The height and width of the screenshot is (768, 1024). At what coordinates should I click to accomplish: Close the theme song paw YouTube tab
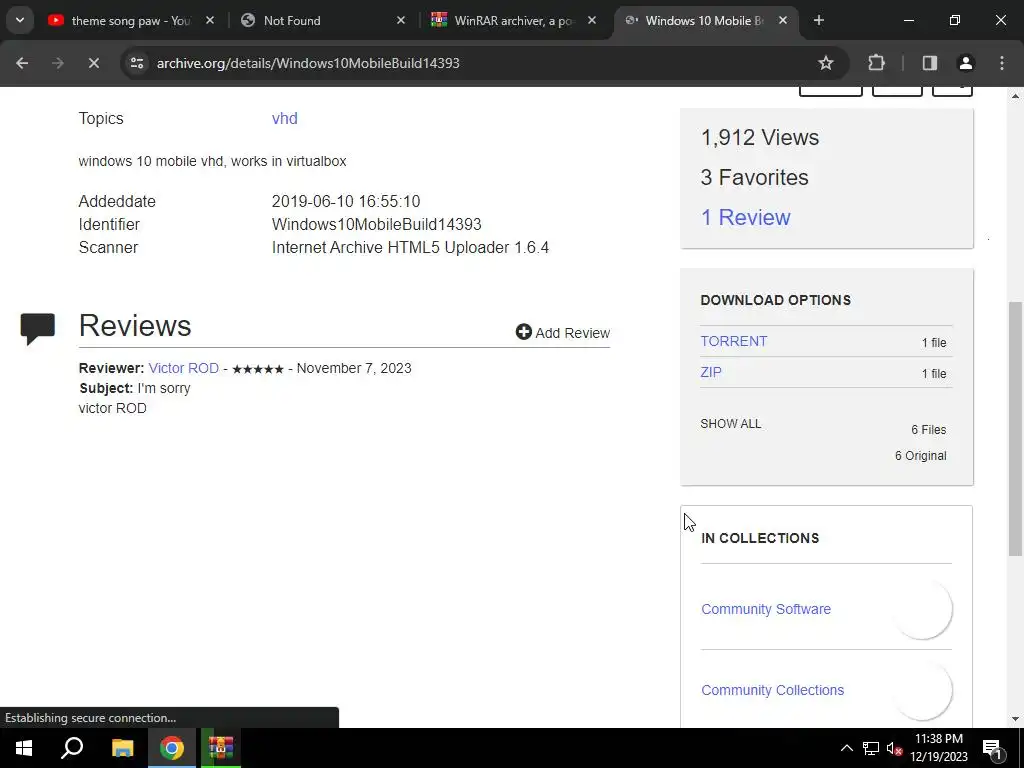(x=210, y=20)
